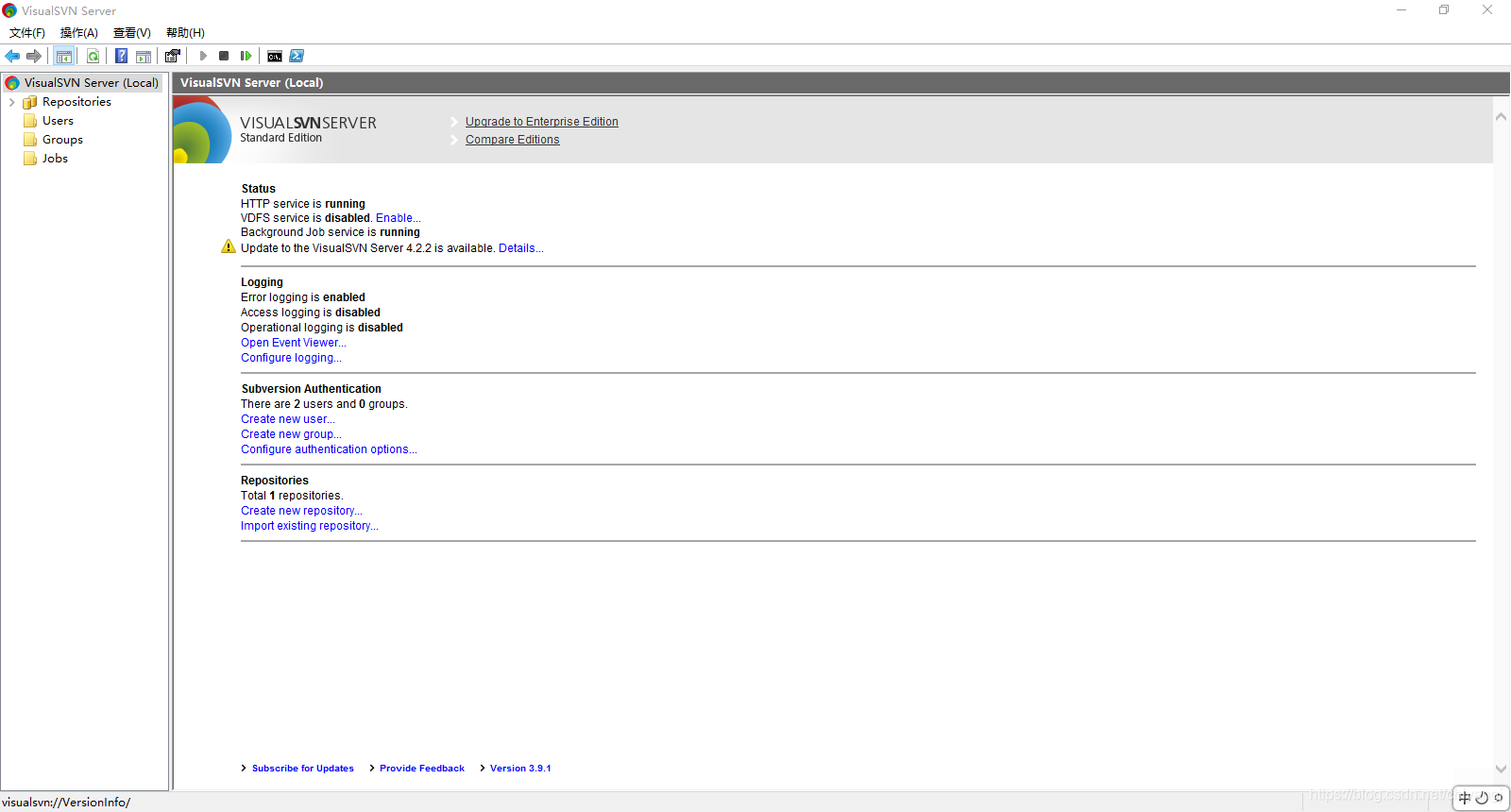The height and width of the screenshot is (812, 1511).
Task: Open the 帮助(H) menu
Action: pos(185,33)
